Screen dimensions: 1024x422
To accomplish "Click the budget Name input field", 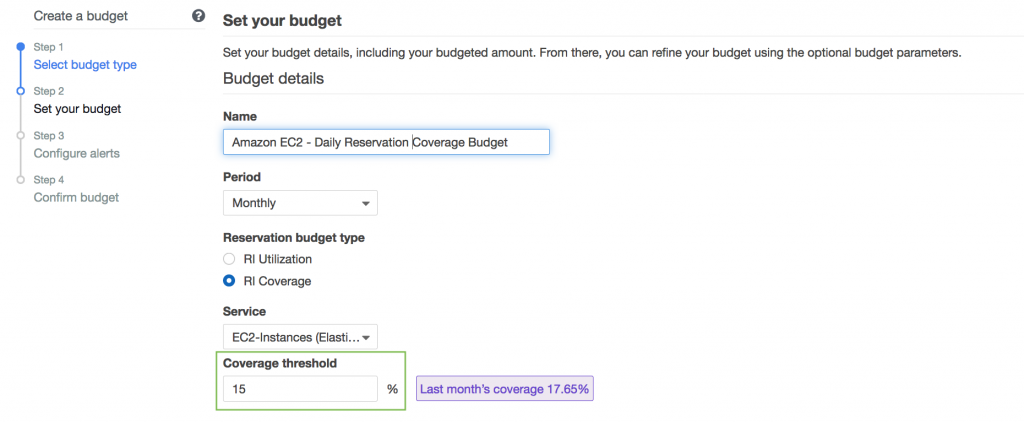I will [x=387, y=142].
